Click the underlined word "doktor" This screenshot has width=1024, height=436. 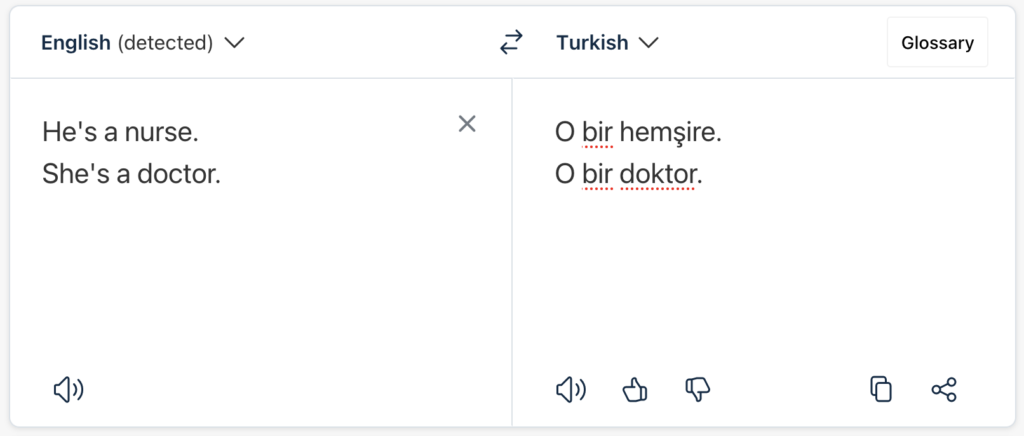(657, 174)
